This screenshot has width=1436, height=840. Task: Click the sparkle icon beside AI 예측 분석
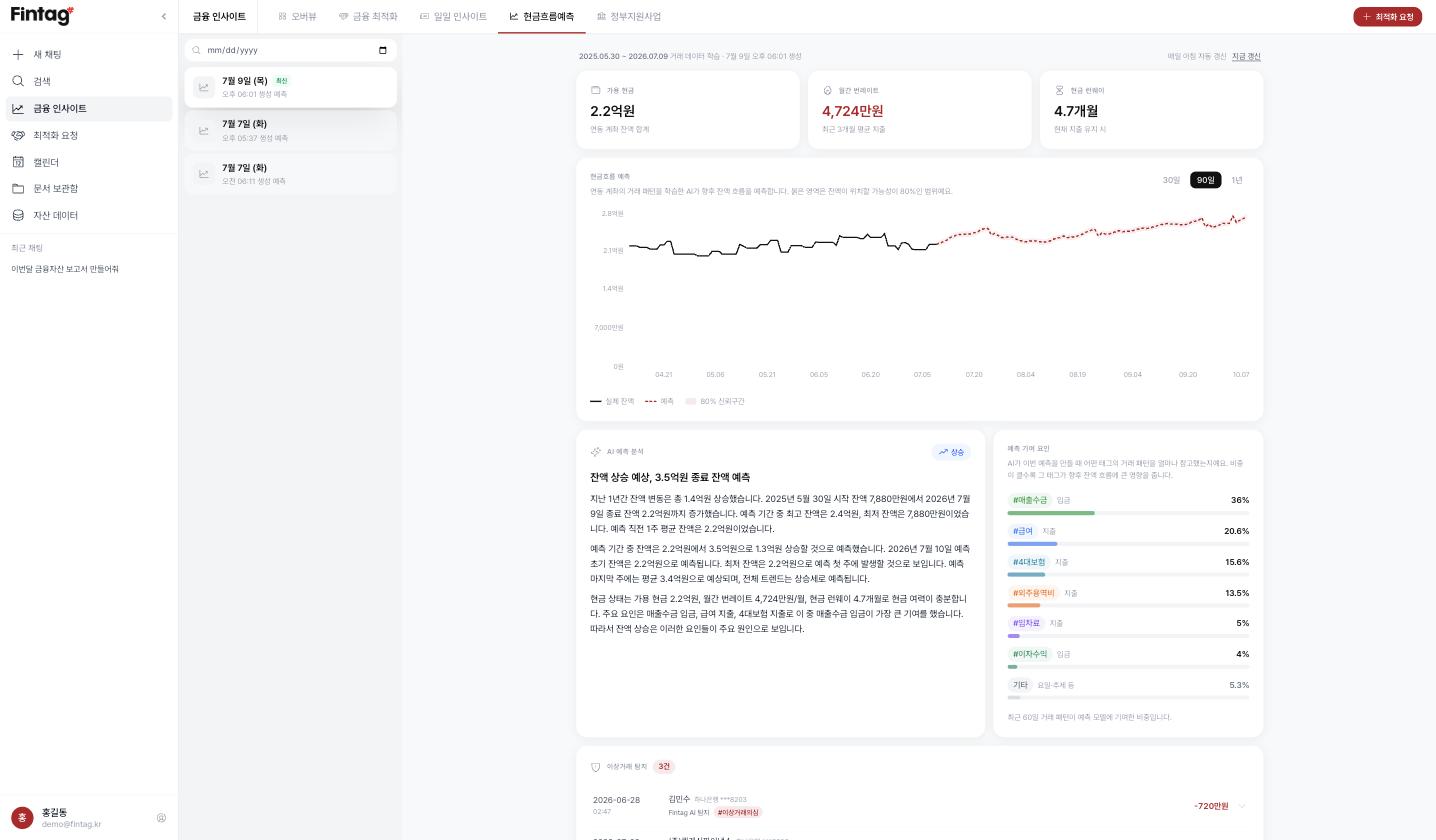[596, 452]
